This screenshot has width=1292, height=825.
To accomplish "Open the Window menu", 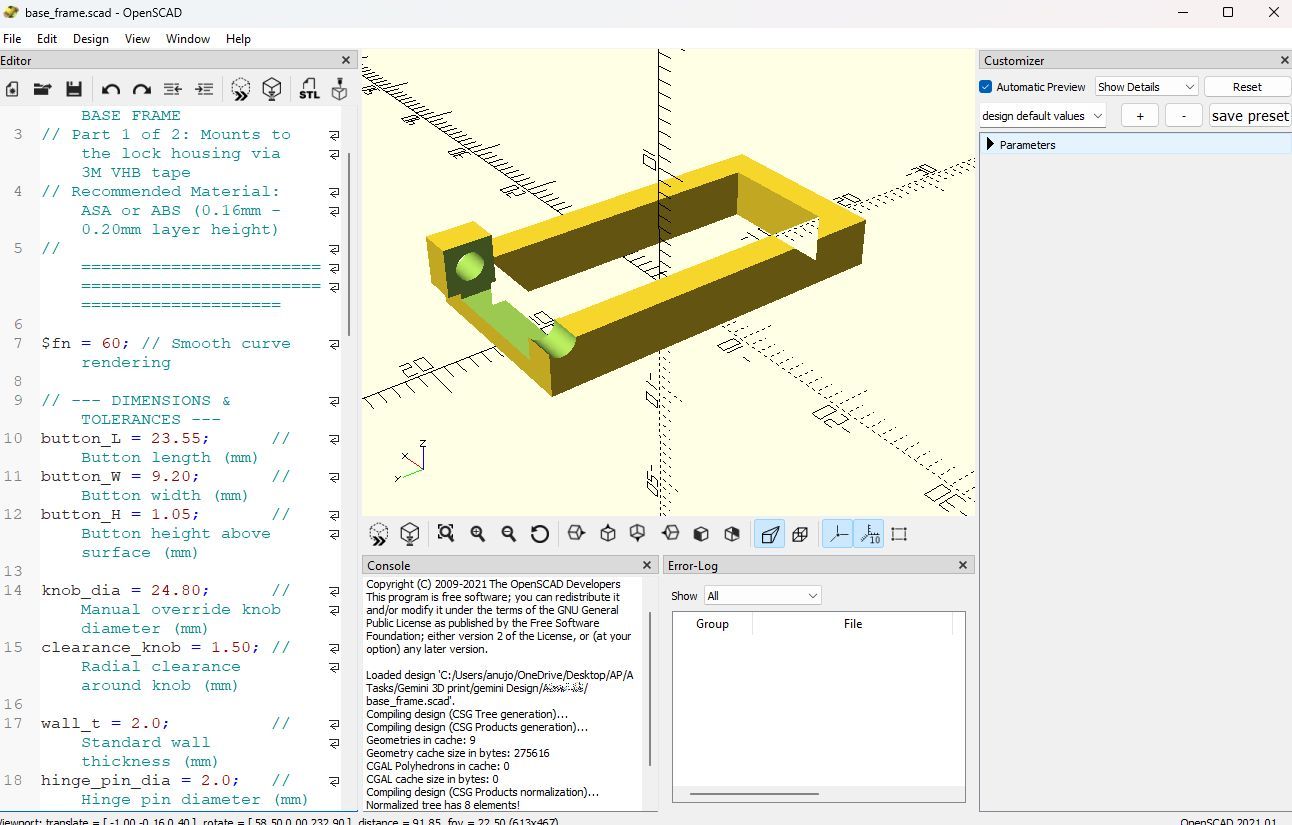I will coord(188,39).
